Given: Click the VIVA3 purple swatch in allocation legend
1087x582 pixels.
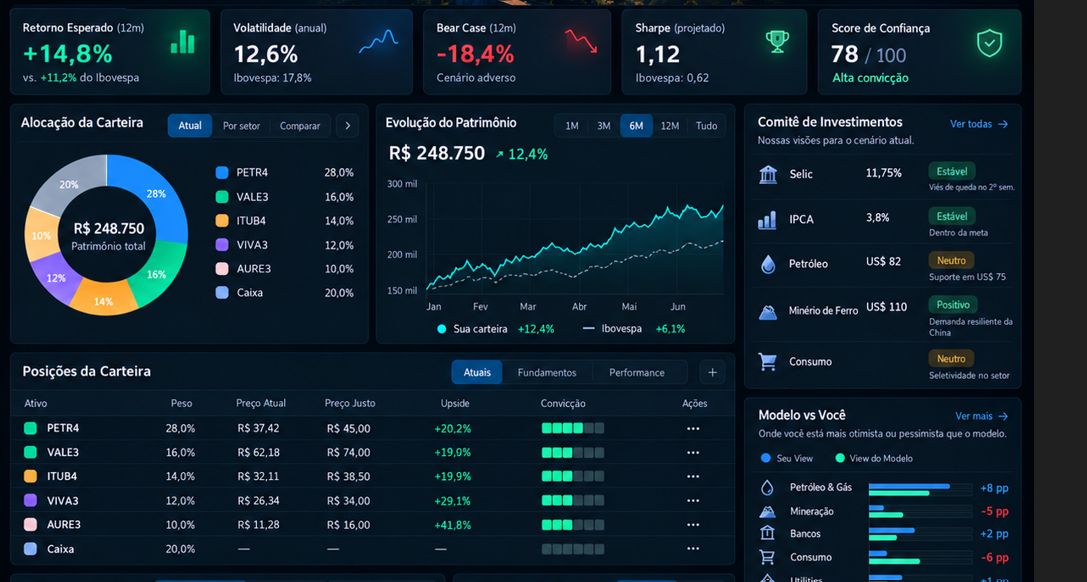Looking at the screenshot, I should (x=222, y=245).
